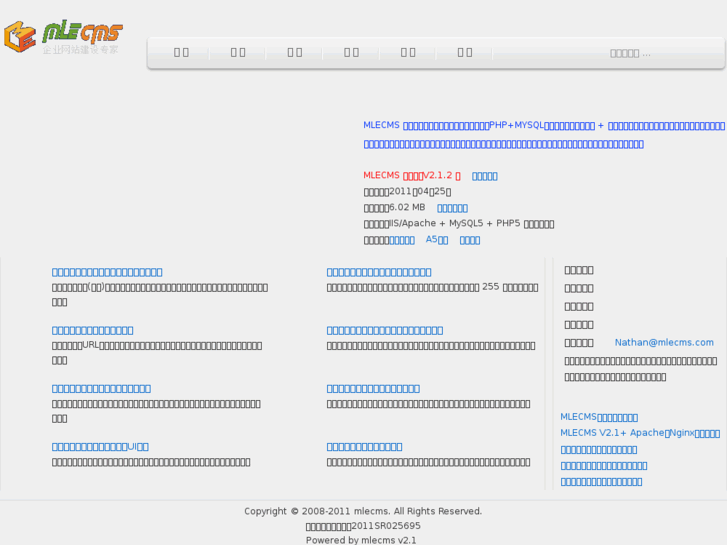Open the sixth item in the navigation bar

coord(465,53)
